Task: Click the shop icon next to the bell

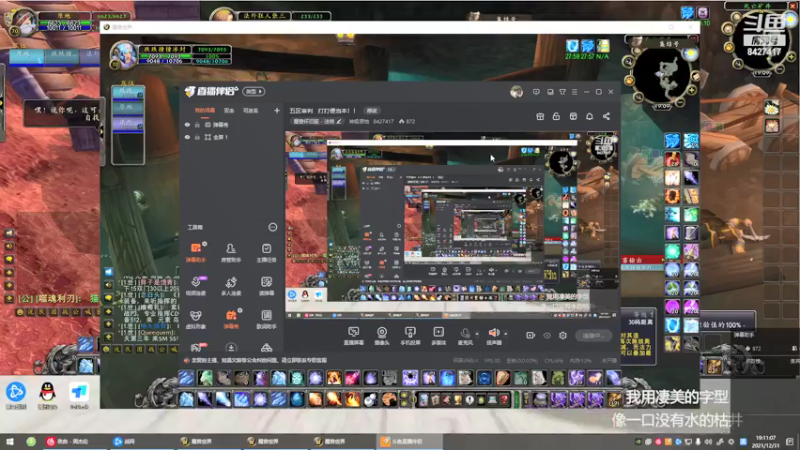Action: [573, 116]
